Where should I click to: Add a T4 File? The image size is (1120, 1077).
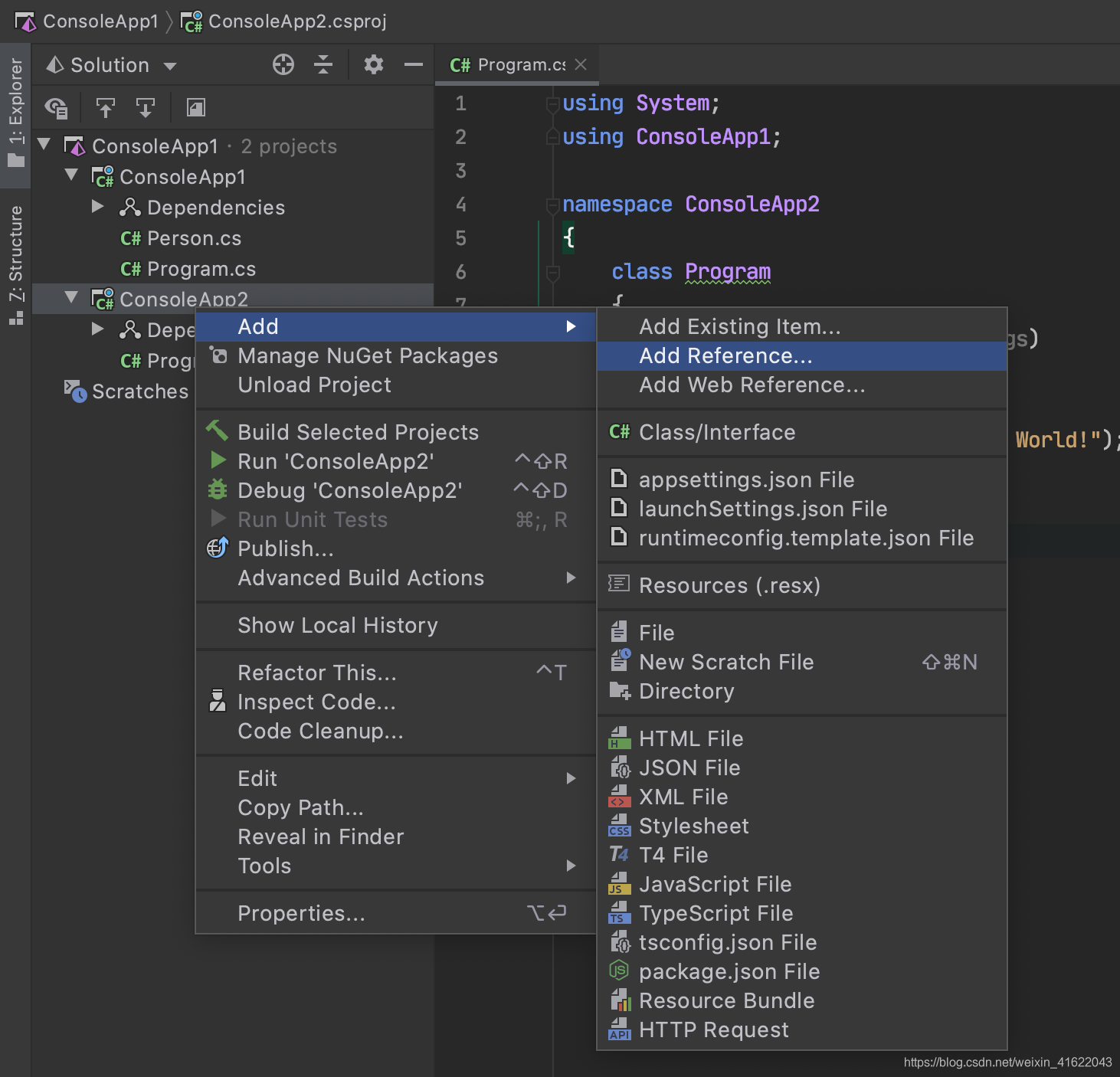point(801,855)
